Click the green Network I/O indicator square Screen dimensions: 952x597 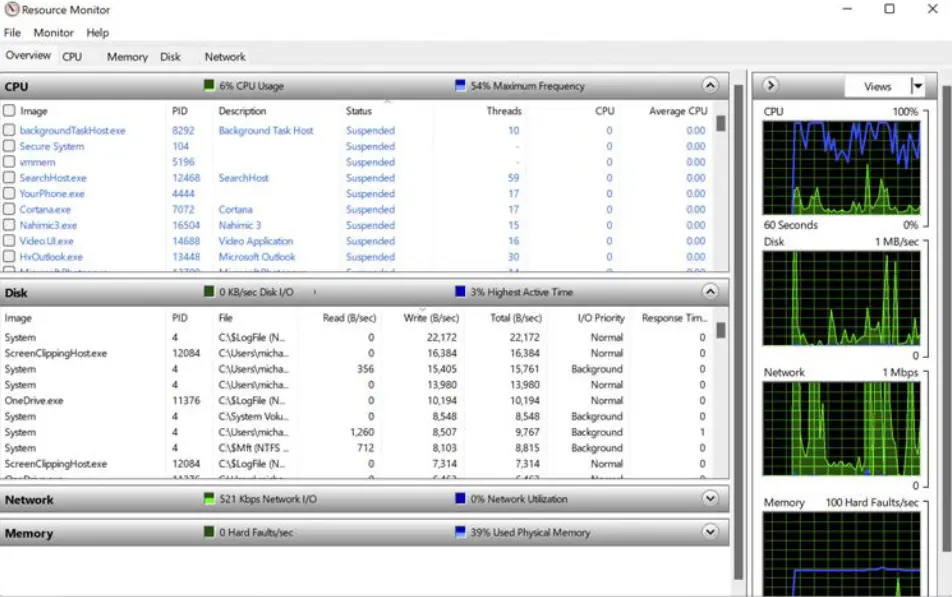(x=210, y=499)
